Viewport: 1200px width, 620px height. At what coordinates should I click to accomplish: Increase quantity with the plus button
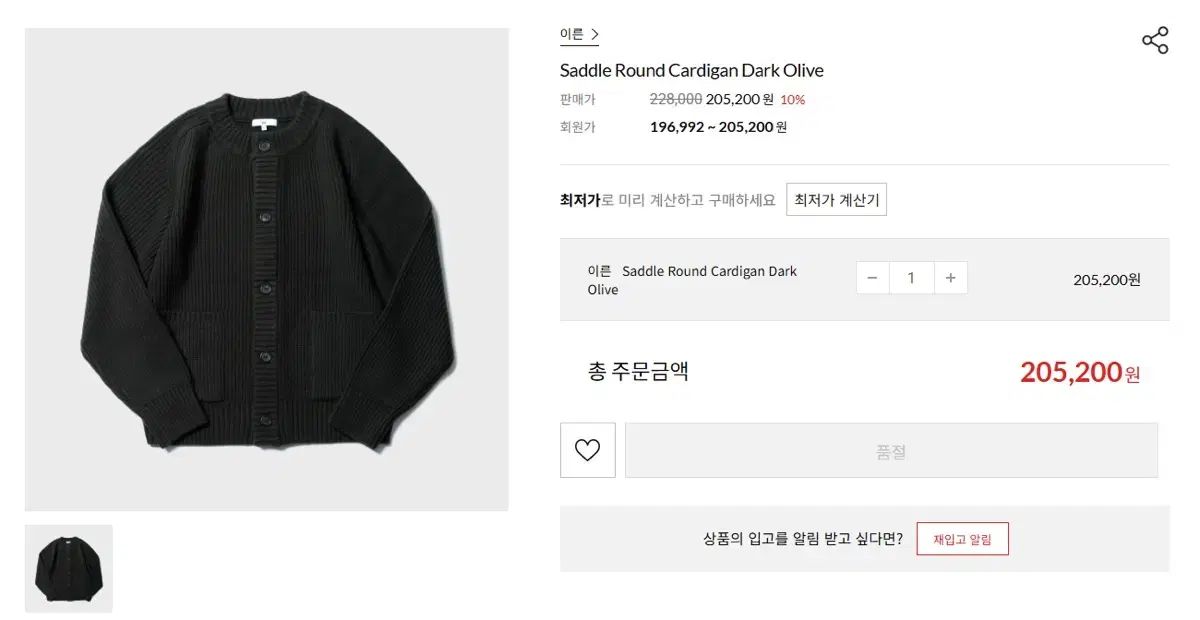[950, 278]
